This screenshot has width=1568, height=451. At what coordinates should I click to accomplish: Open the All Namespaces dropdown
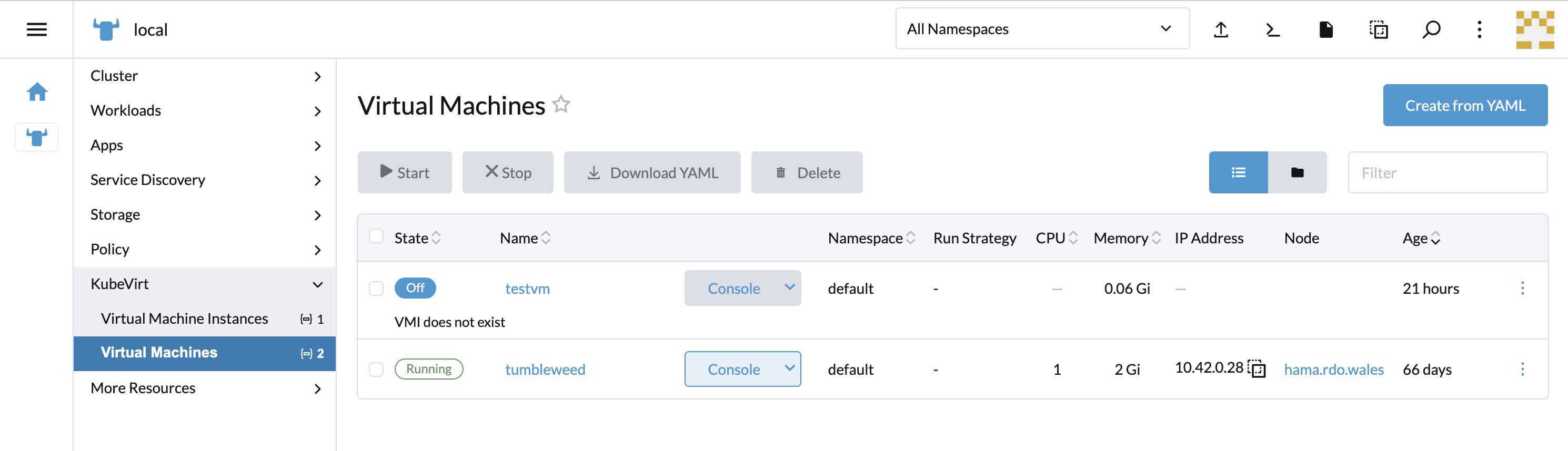[x=1041, y=29]
